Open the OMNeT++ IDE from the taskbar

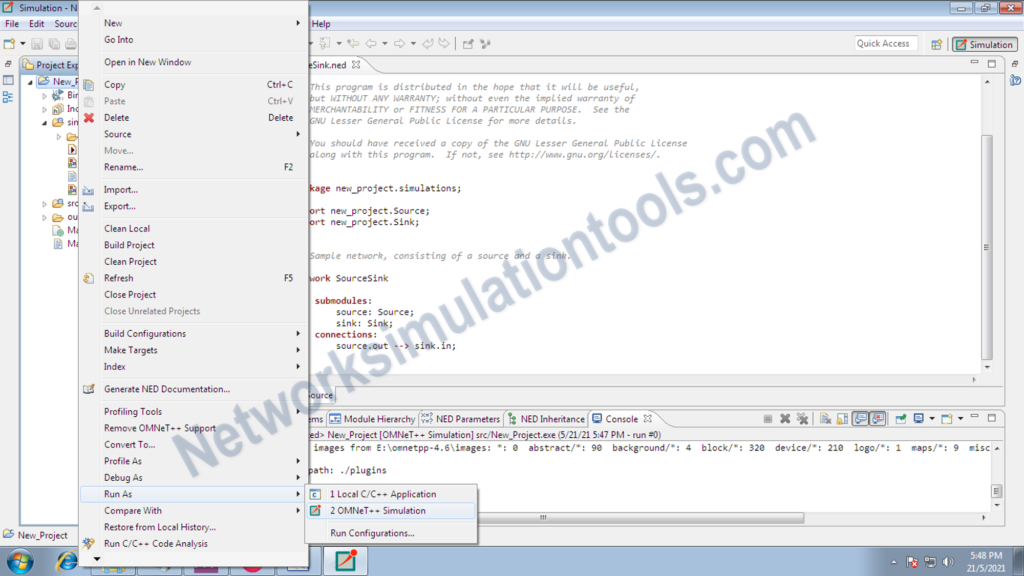click(345, 562)
